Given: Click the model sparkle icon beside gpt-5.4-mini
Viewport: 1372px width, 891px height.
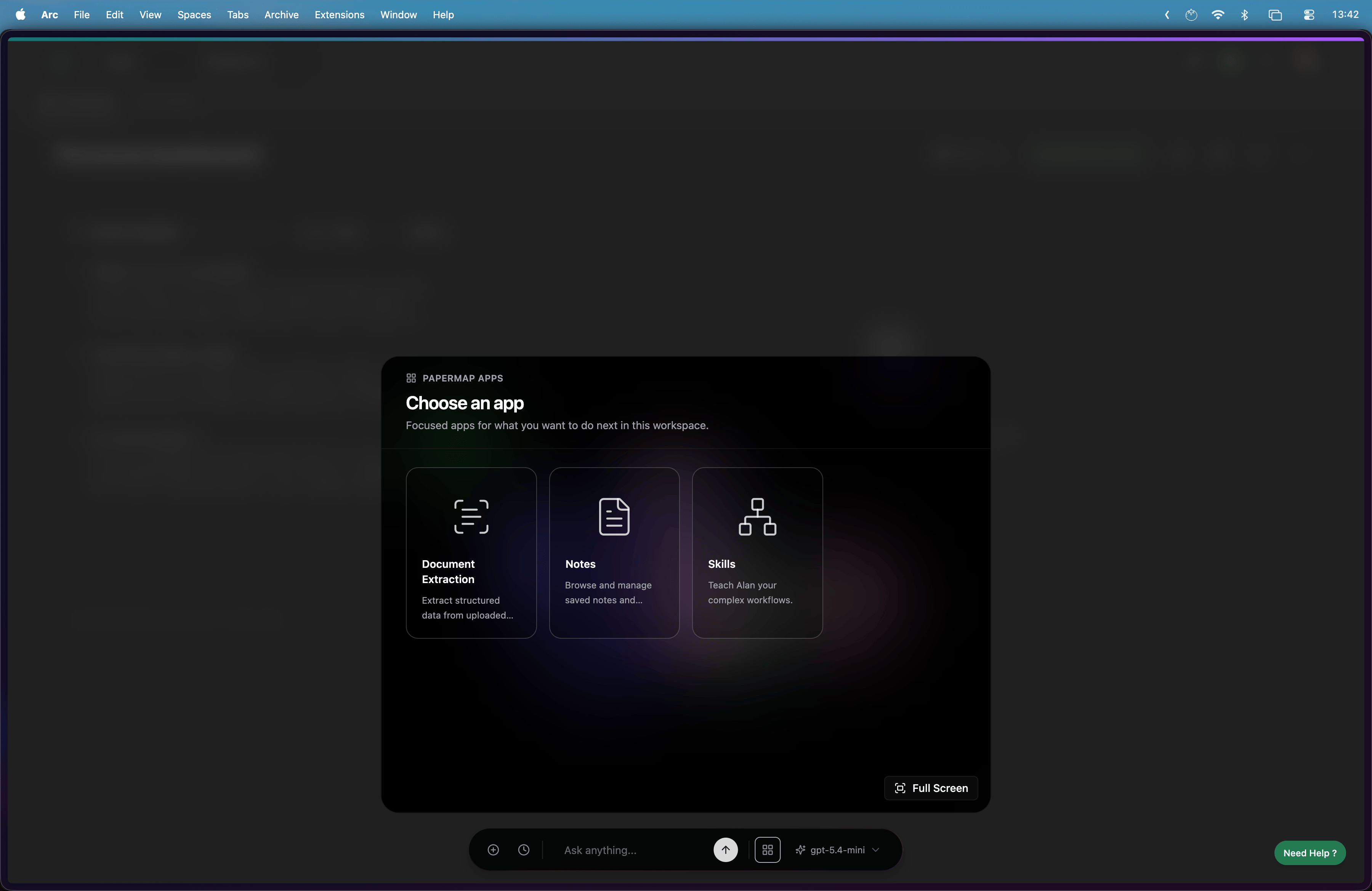Looking at the screenshot, I should click(800, 849).
